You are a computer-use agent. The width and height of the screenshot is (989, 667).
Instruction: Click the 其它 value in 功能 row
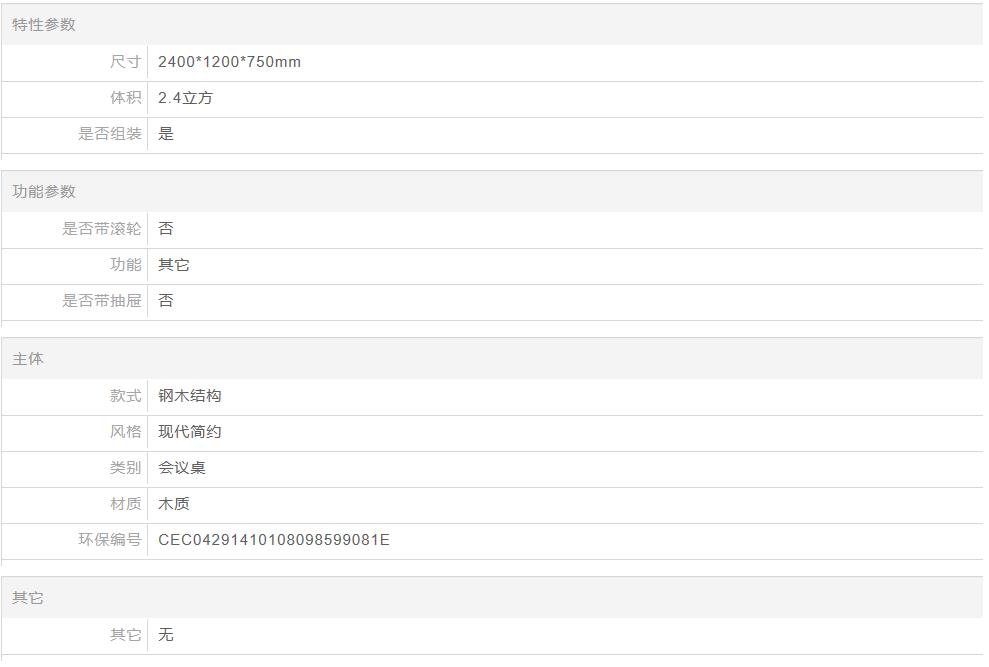tap(174, 265)
